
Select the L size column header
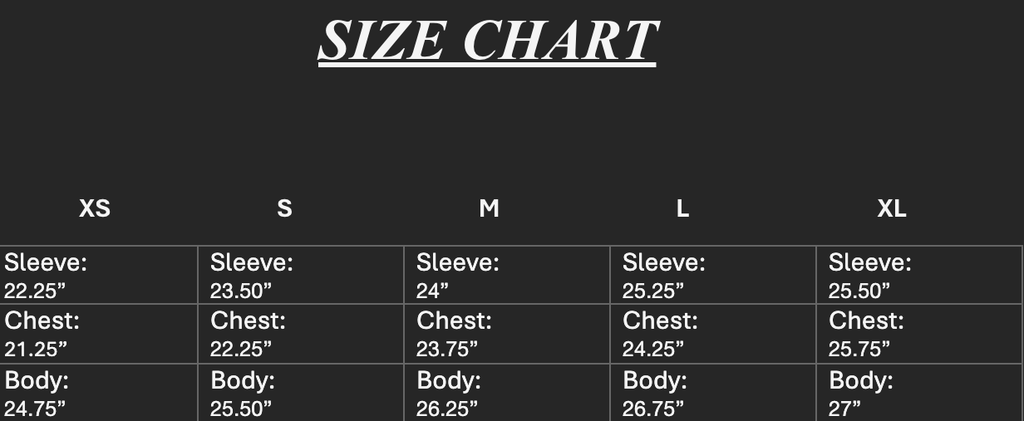coord(682,209)
